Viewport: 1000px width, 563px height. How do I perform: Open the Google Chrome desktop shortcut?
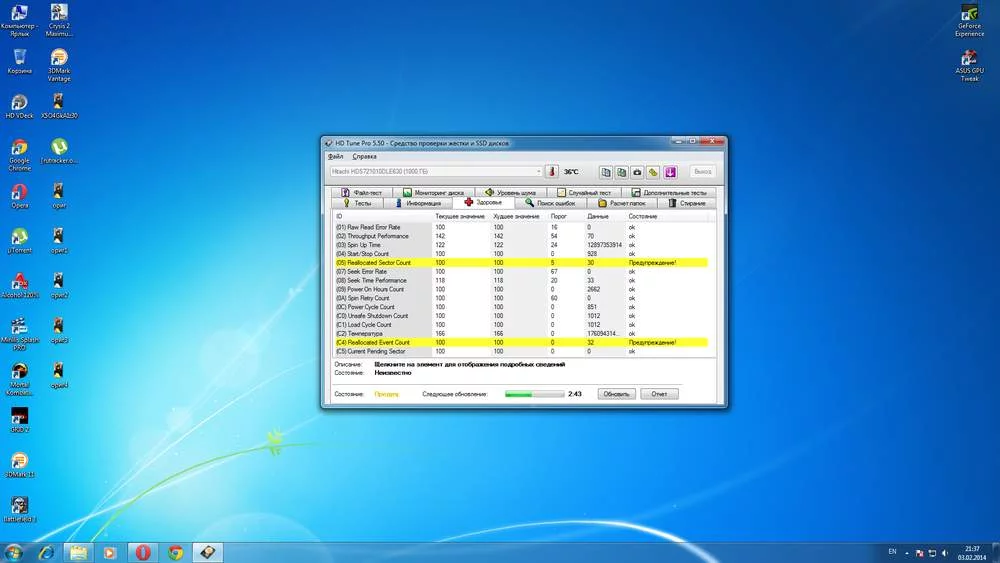(x=19, y=150)
